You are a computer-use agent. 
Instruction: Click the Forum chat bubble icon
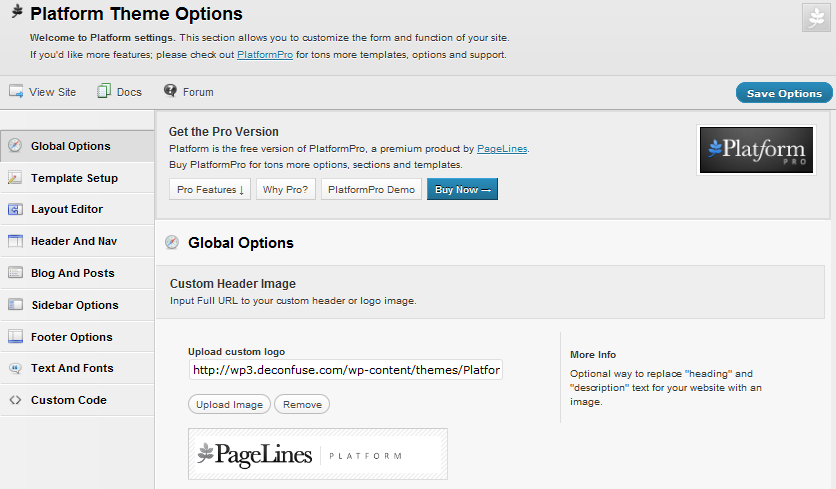(170, 90)
